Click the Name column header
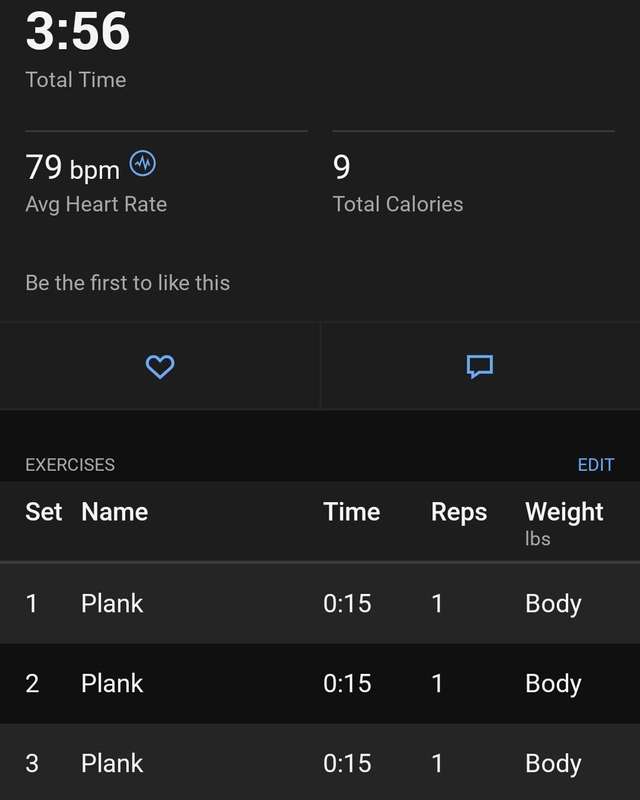 pyautogui.click(x=115, y=512)
